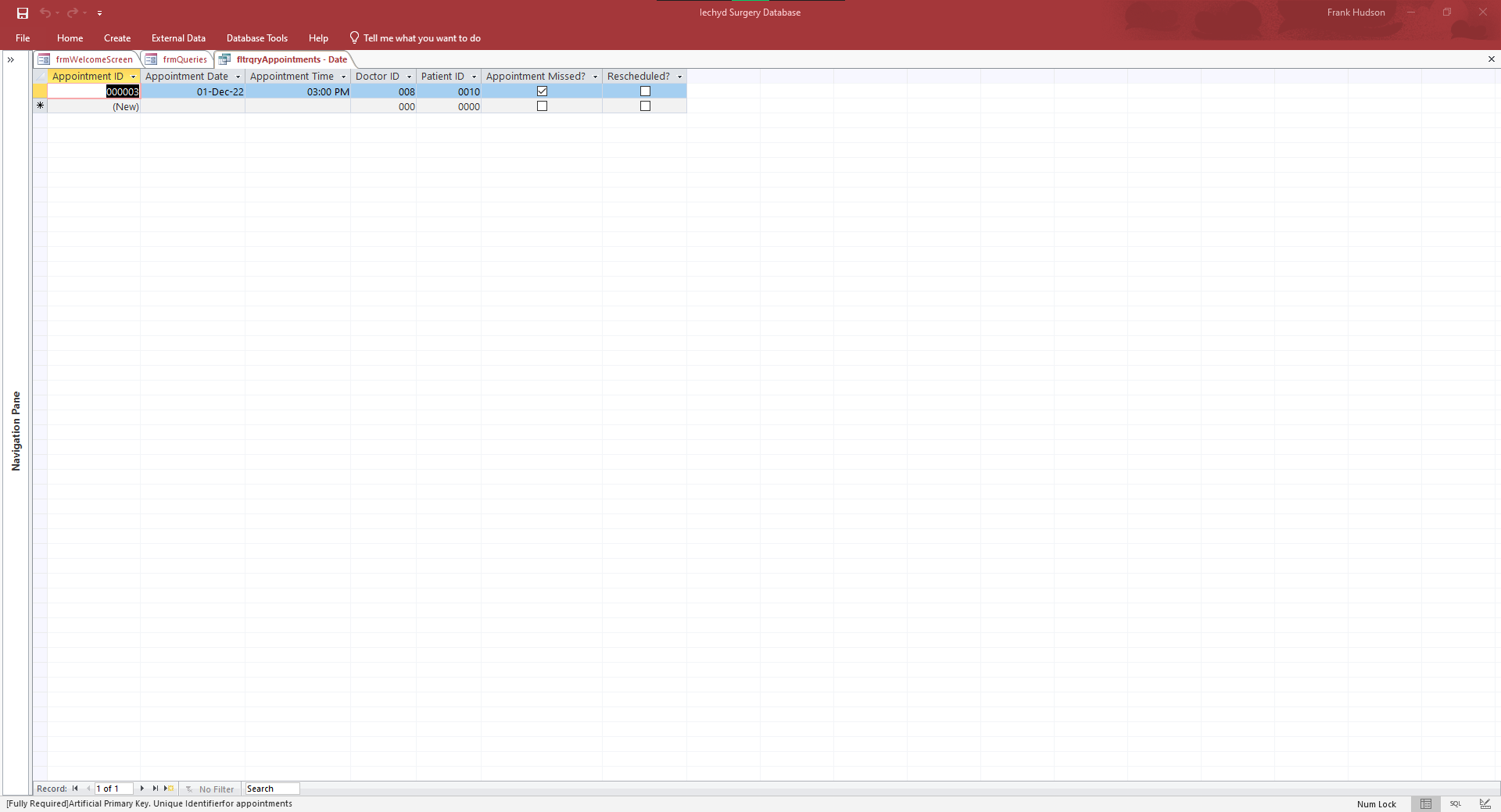Check Rescheduled box for appointment 000003
This screenshot has width=1501, height=812.
pyautogui.click(x=645, y=91)
